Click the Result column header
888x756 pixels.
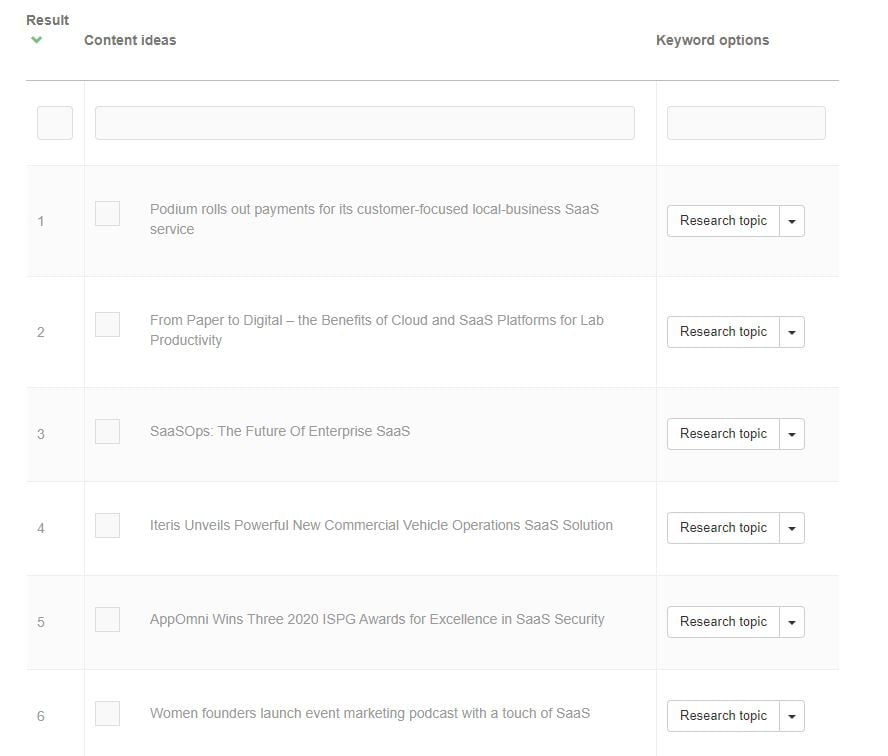click(x=48, y=20)
